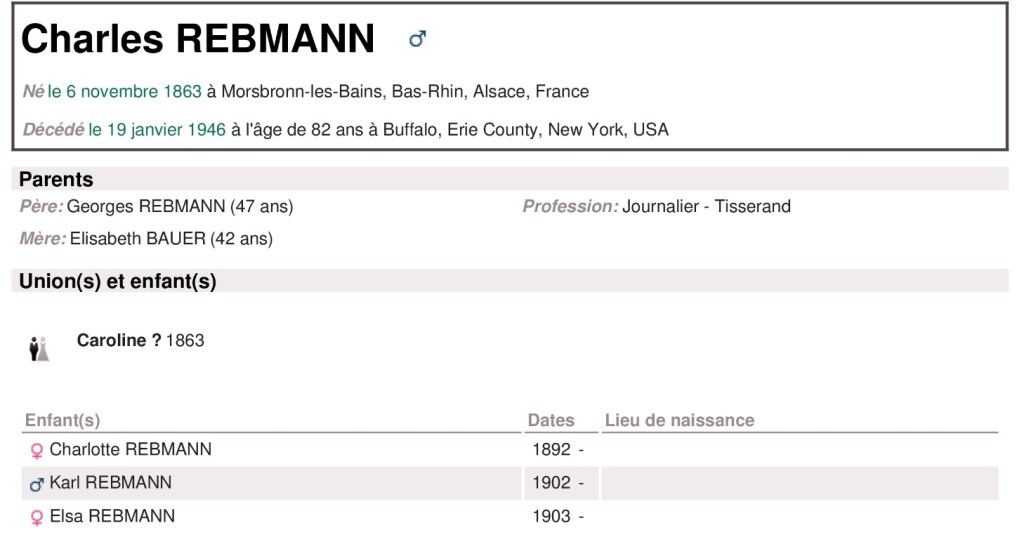Open birth date 6 novembre 1863
1024x556 pixels.
[x=134, y=92]
